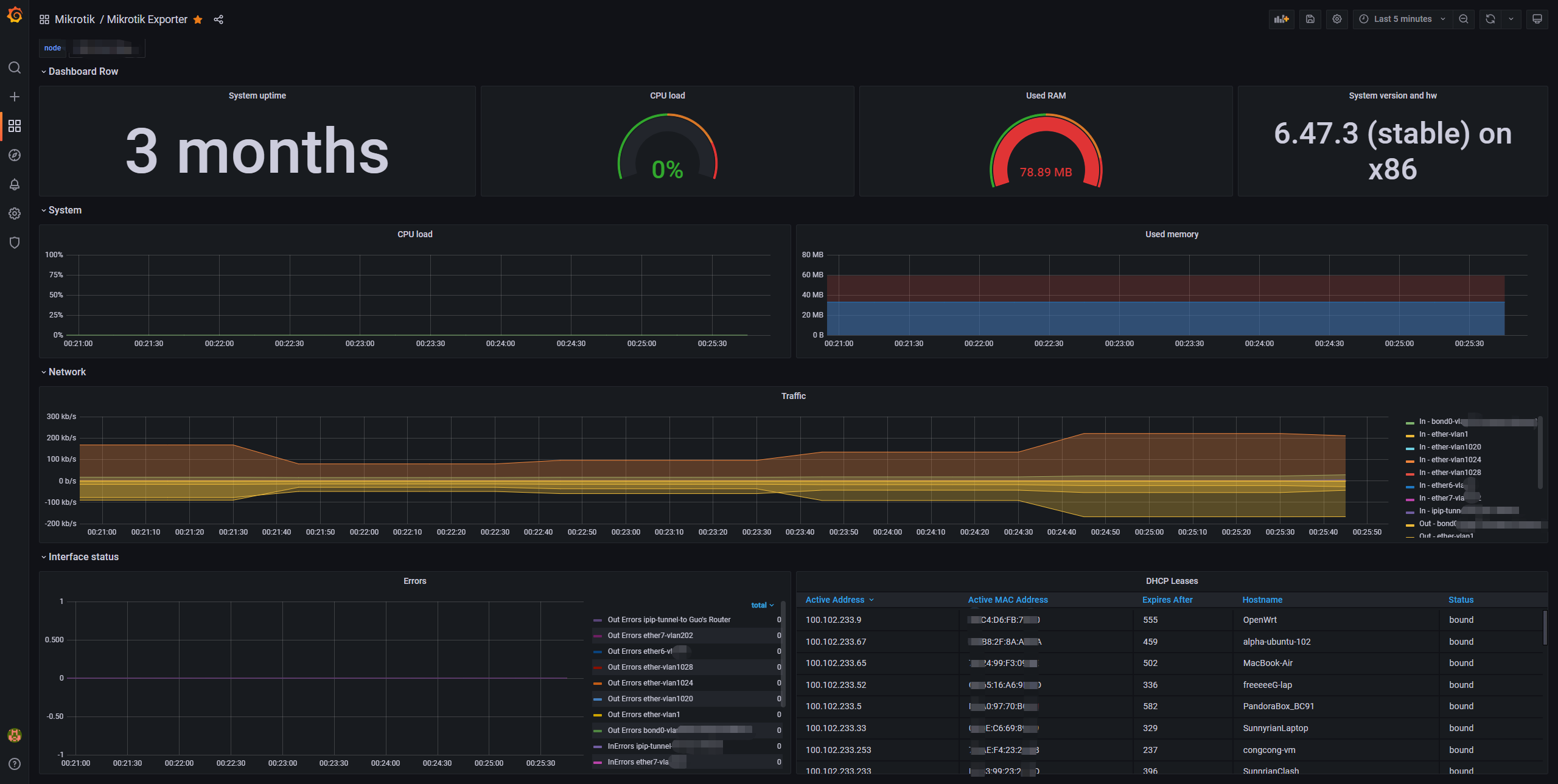Unstar the dashboard with the star icon
Image resolution: width=1558 pixels, height=784 pixels.
[198, 19]
